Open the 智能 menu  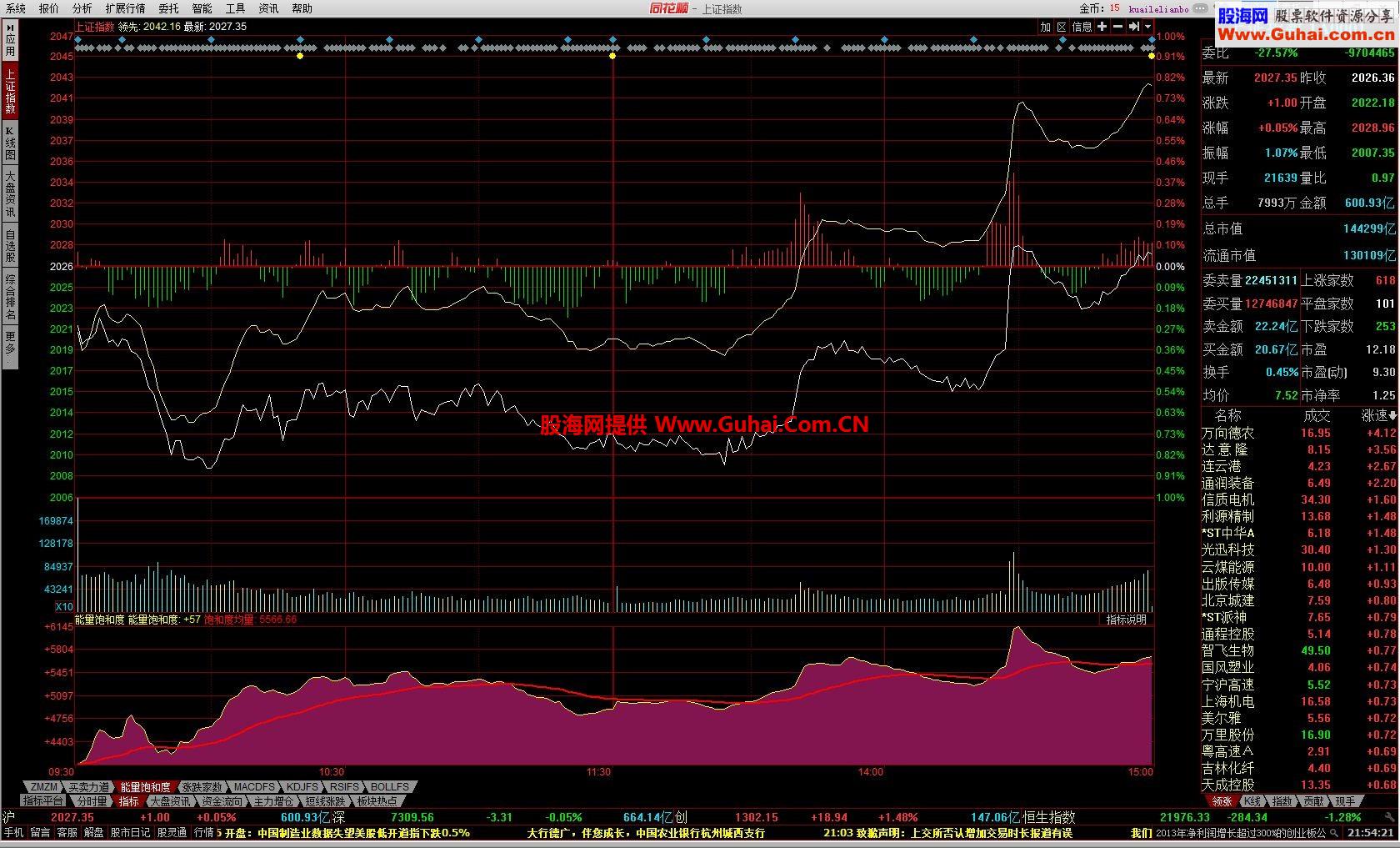tap(202, 8)
